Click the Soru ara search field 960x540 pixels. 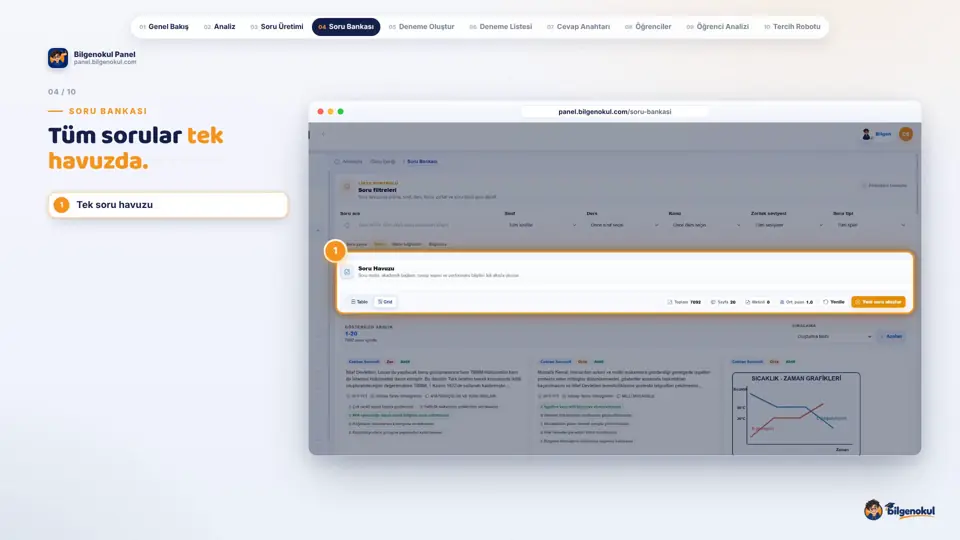(x=418, y=225)
